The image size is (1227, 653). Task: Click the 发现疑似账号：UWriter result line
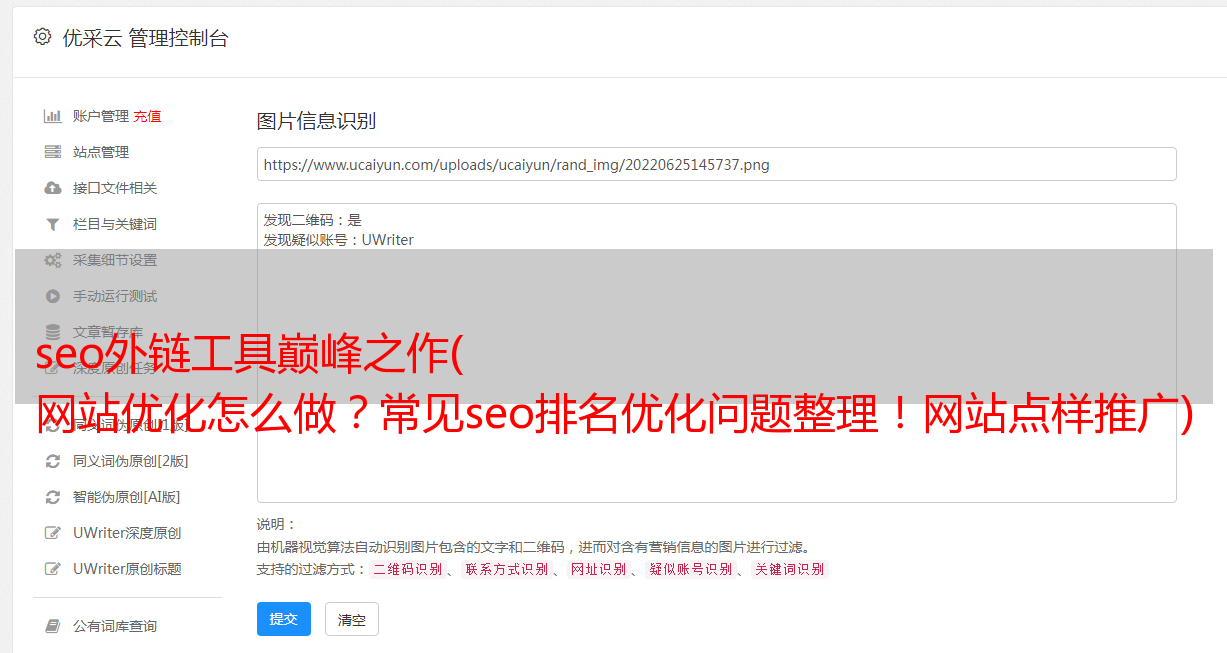tap(338, 240)
